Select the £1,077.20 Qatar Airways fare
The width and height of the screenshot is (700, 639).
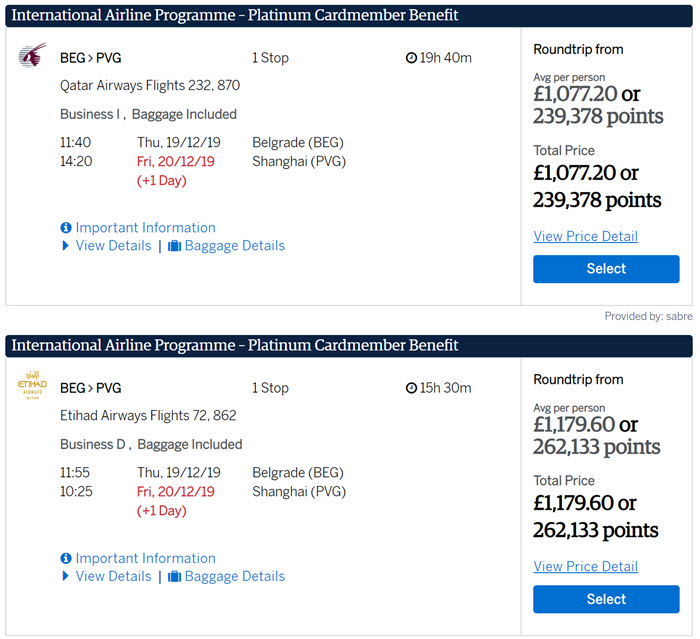606,269
